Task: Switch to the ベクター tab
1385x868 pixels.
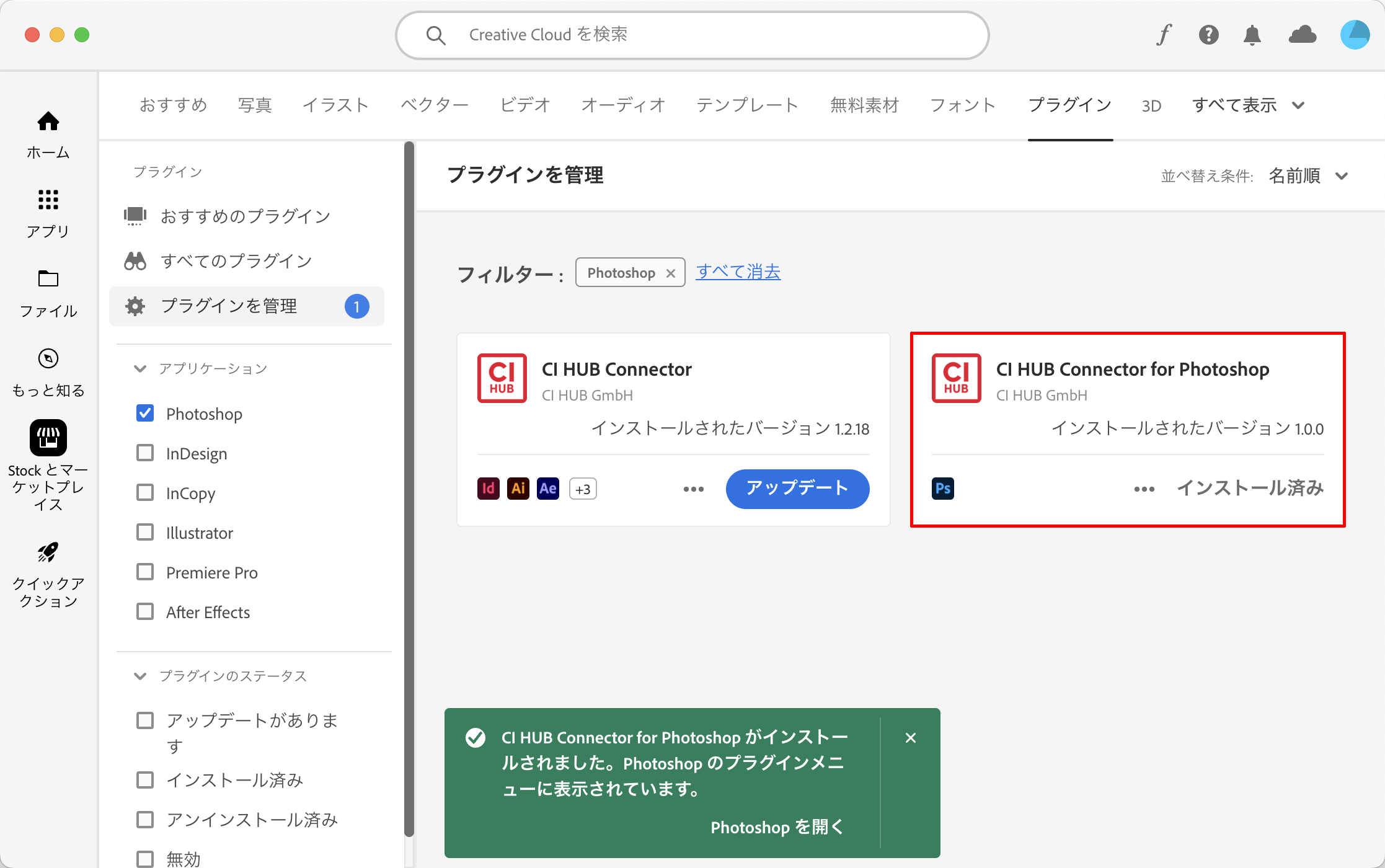Action: [435, 105]
